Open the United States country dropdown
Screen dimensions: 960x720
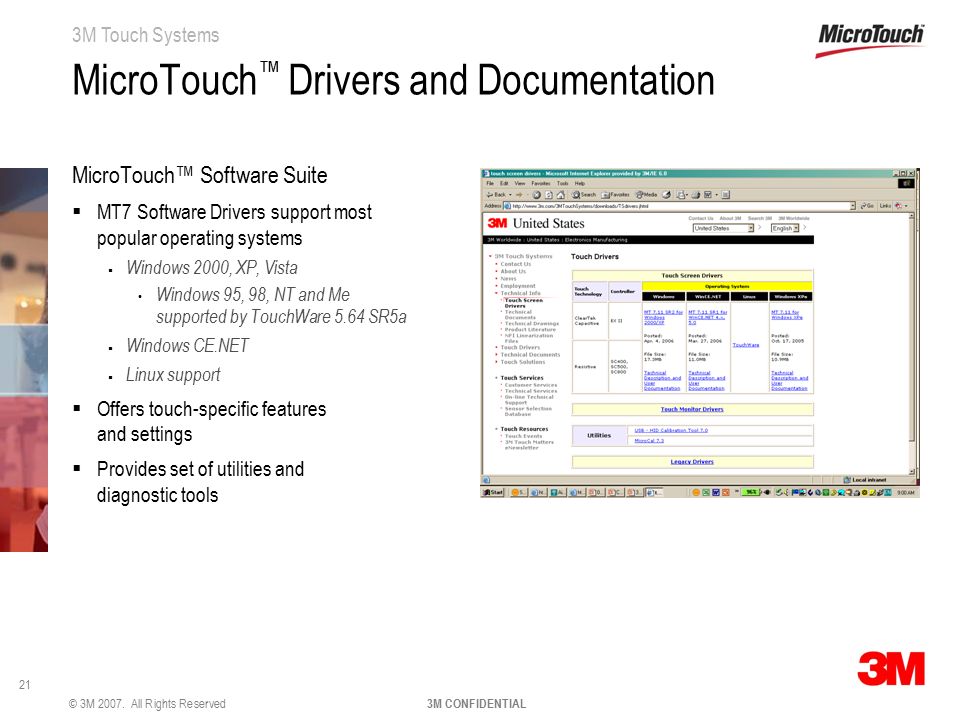click(x=723, y=228)
